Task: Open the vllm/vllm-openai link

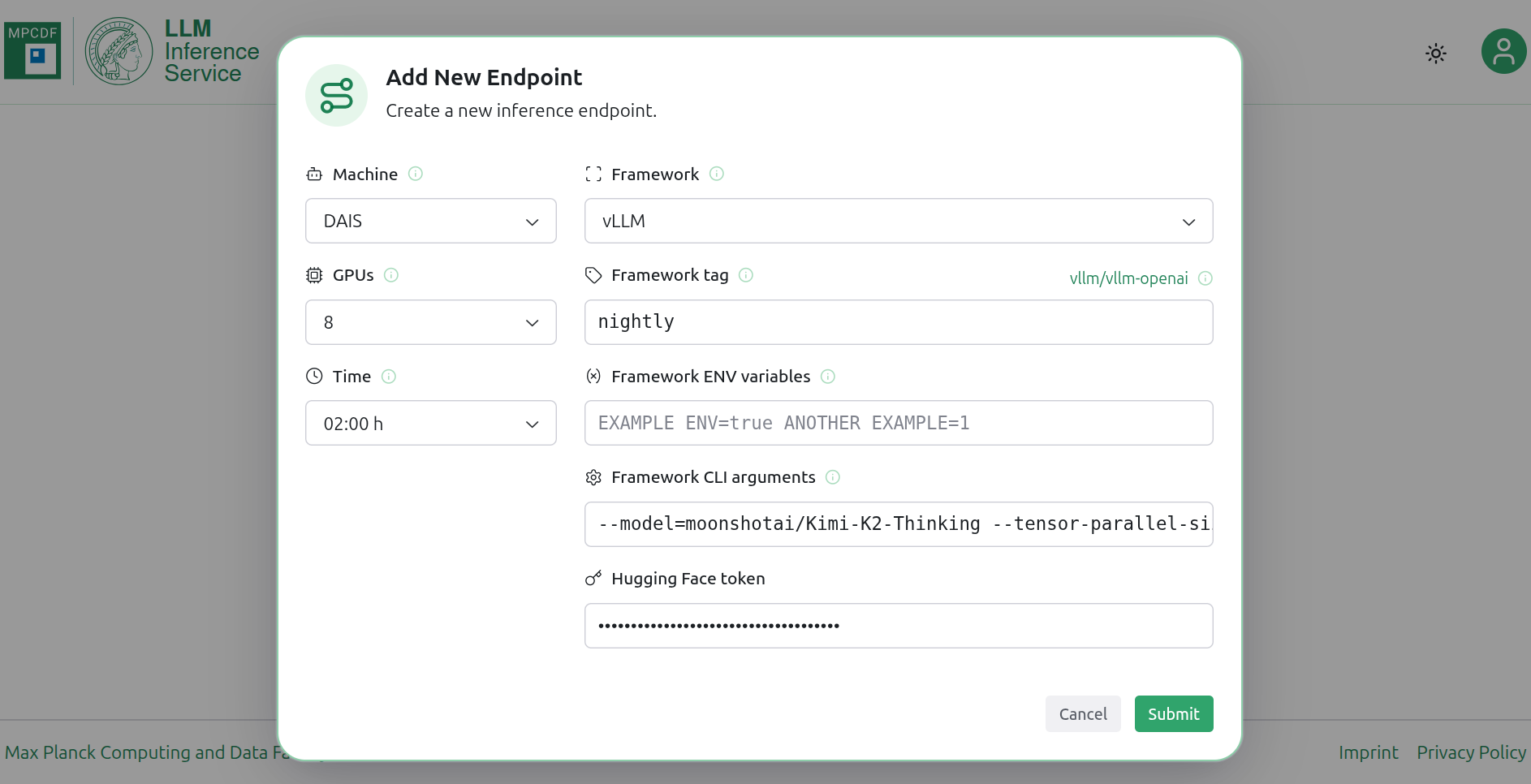Action: [x=1130, y=278]
